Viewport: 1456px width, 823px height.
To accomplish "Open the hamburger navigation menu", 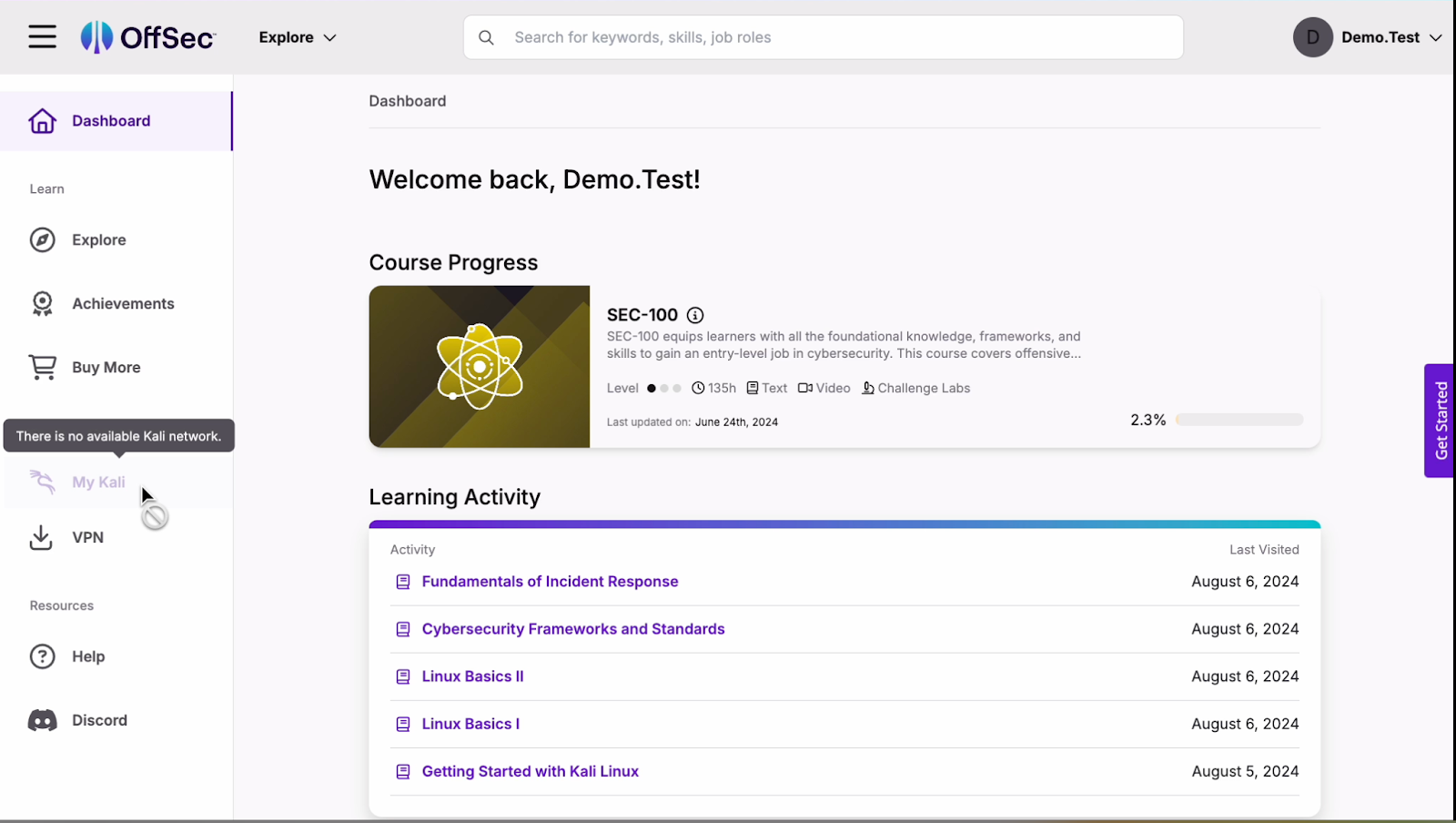I will click(x=42, y=36).
